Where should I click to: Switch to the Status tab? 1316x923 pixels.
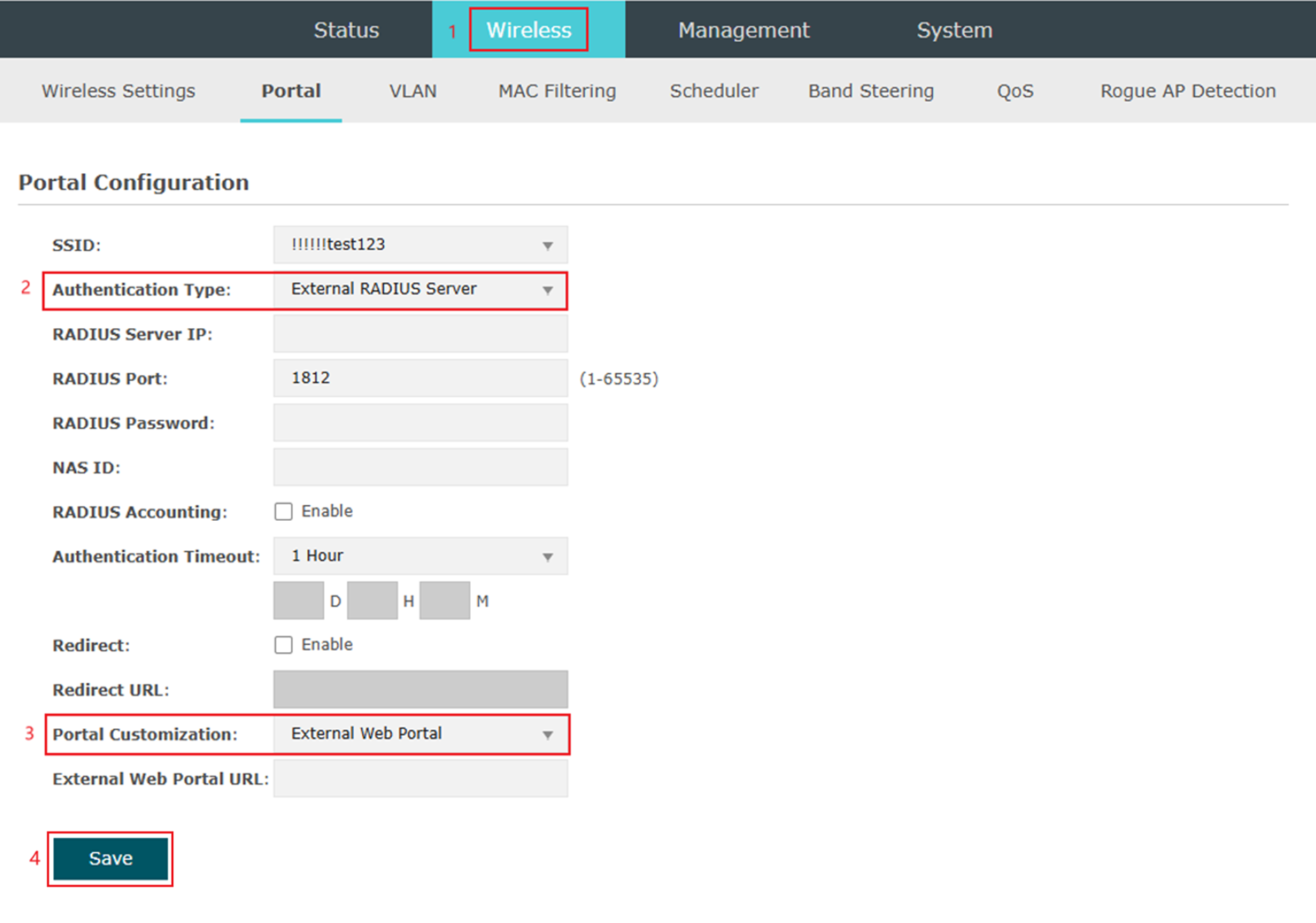[x=346, y=29]
